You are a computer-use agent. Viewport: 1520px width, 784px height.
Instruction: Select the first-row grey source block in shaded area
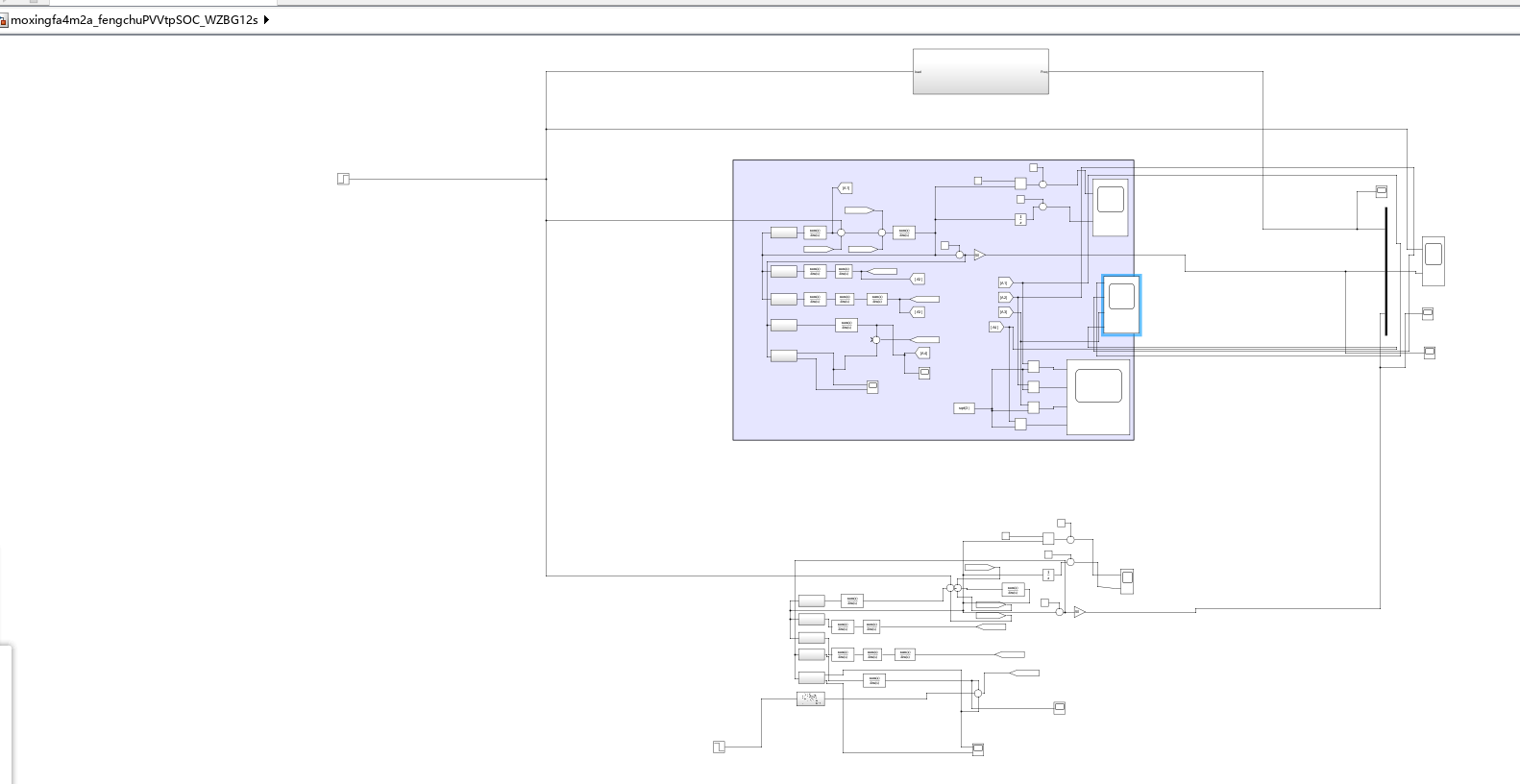pyautogui.click(x=784, y=233)
